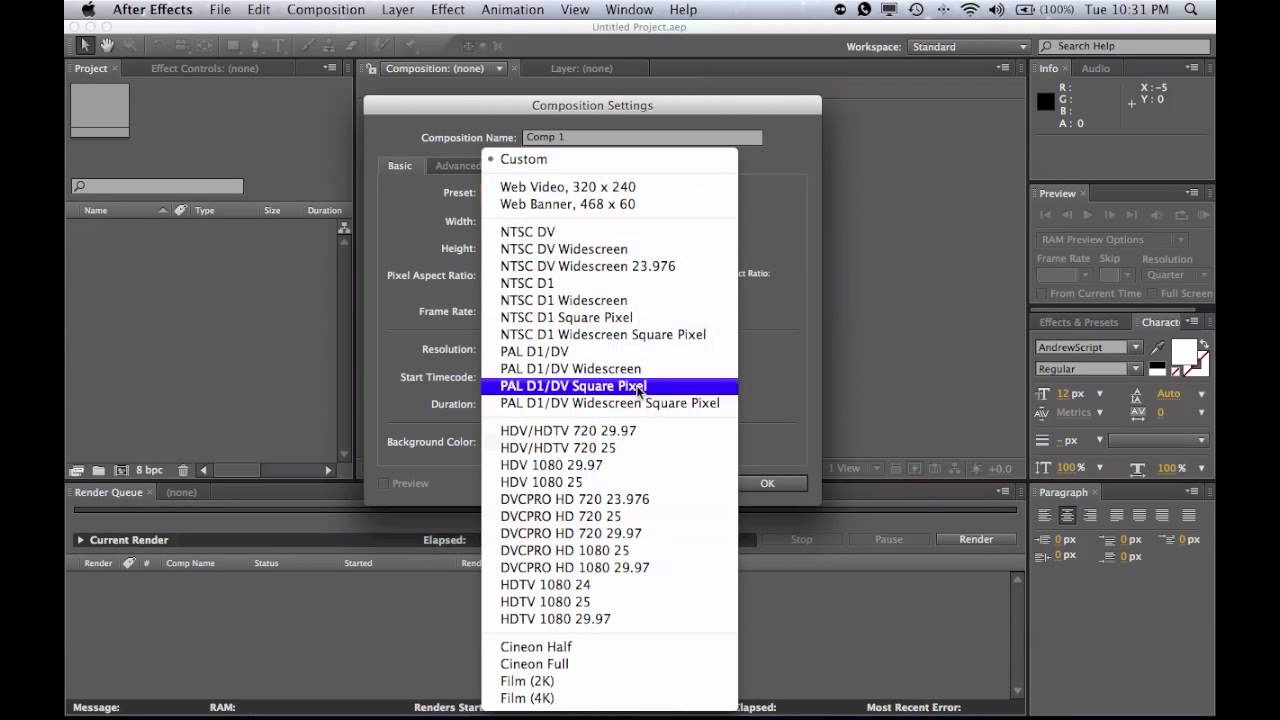1280x720 pixels.
Task: Open the Quarter resolution dropdown
Action: (1176, 275)
